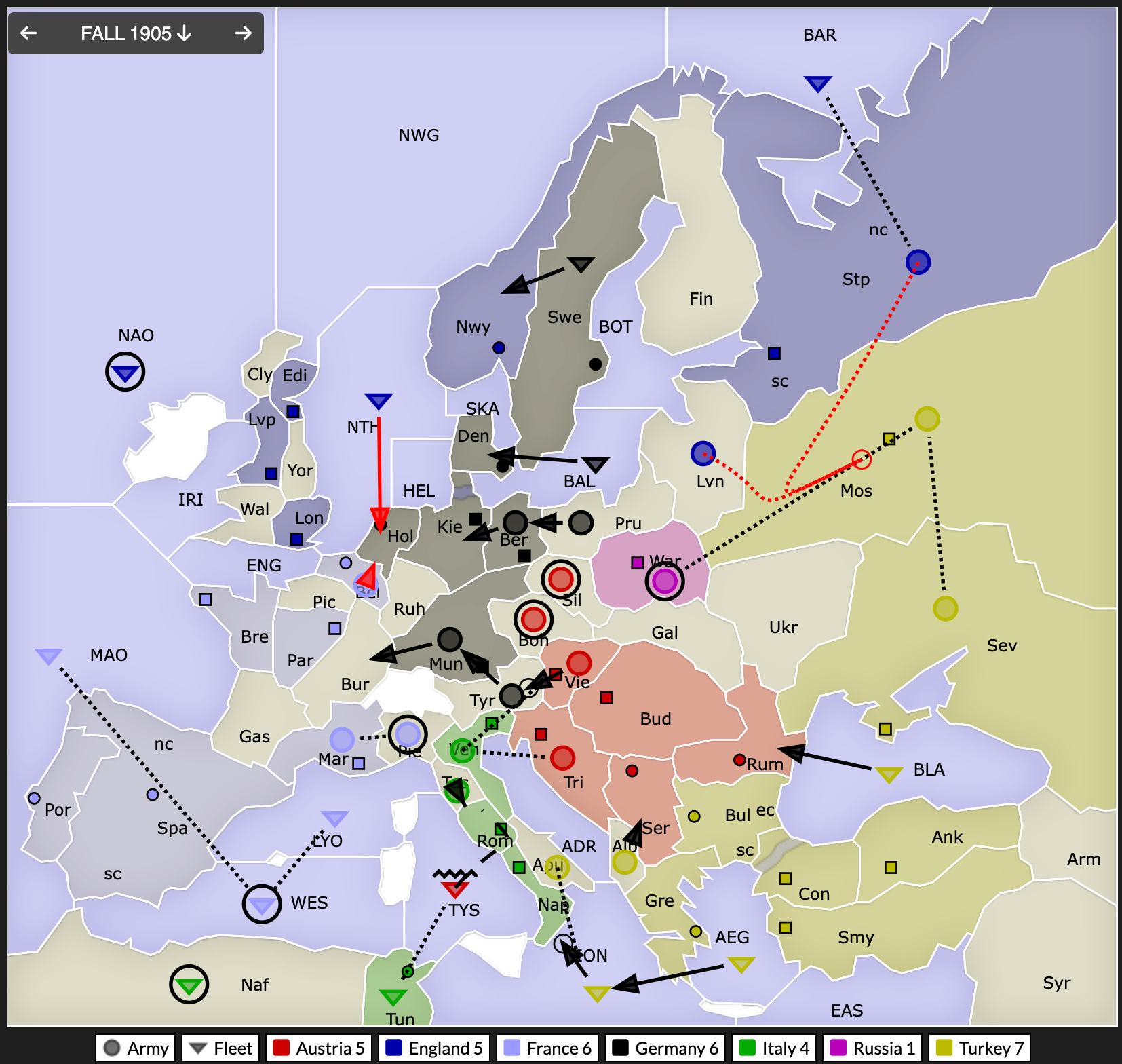
Task: Toggle the Fleet legend item
Action: (220, 1048)
